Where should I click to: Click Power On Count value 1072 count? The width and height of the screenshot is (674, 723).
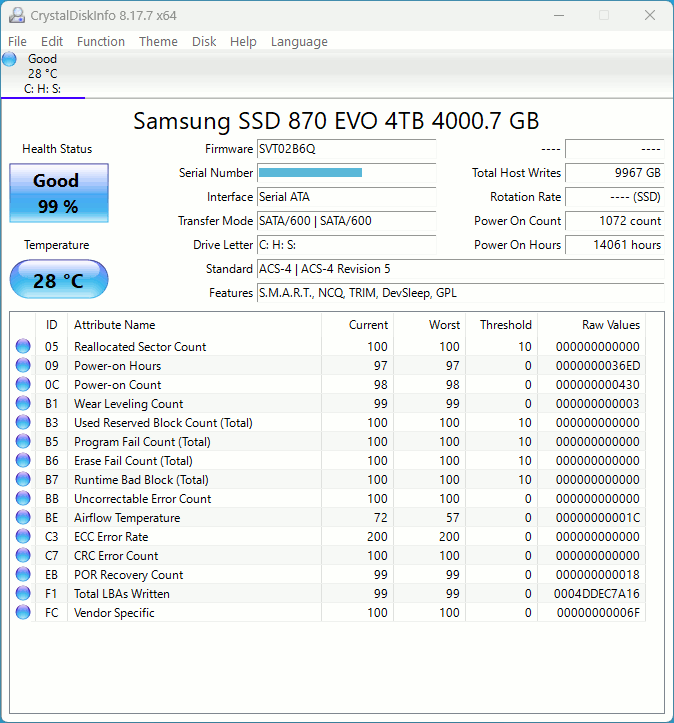point(615,221)
